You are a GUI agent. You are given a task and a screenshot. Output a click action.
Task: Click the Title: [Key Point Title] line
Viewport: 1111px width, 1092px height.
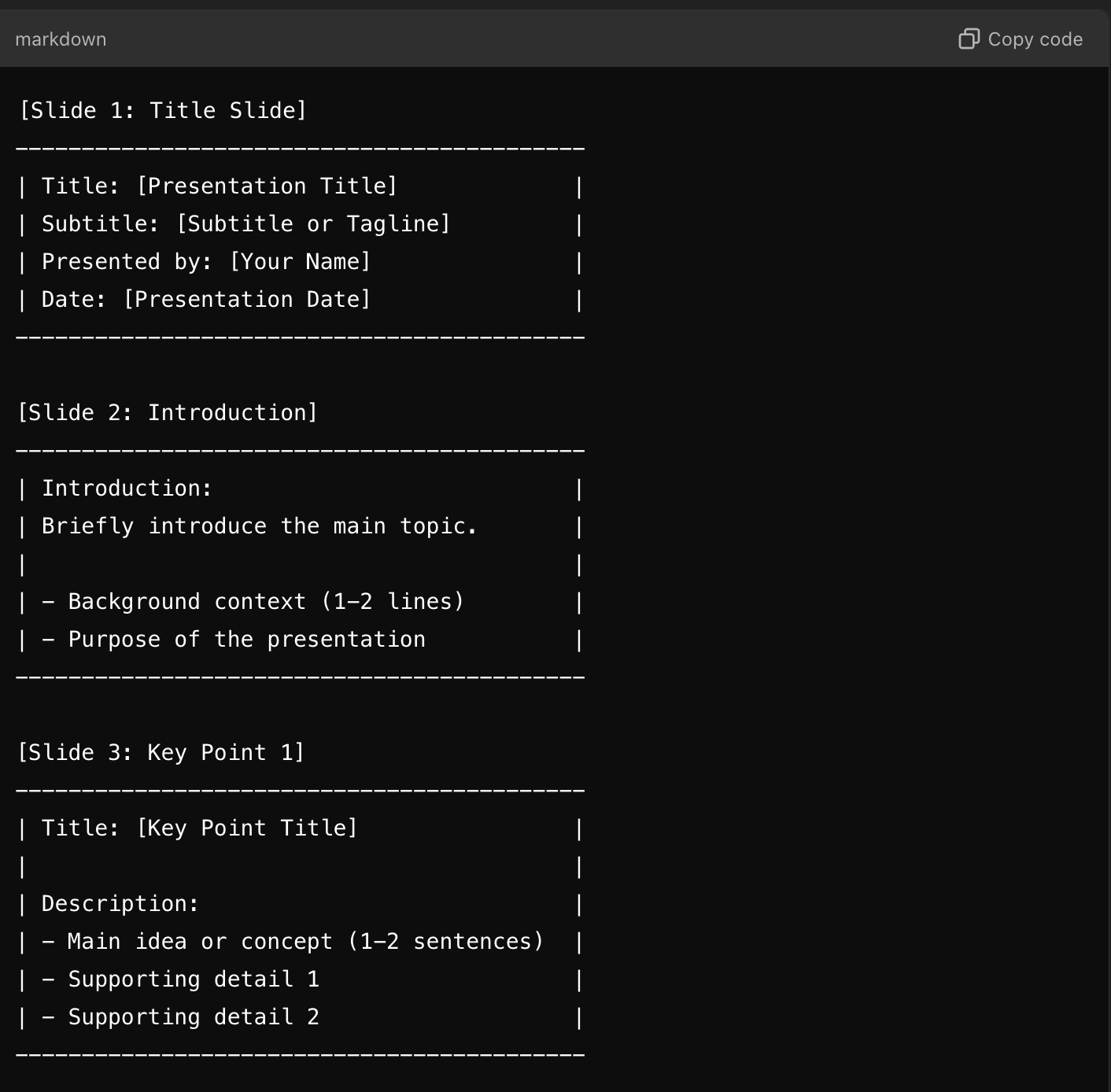[x=200, y=828]
